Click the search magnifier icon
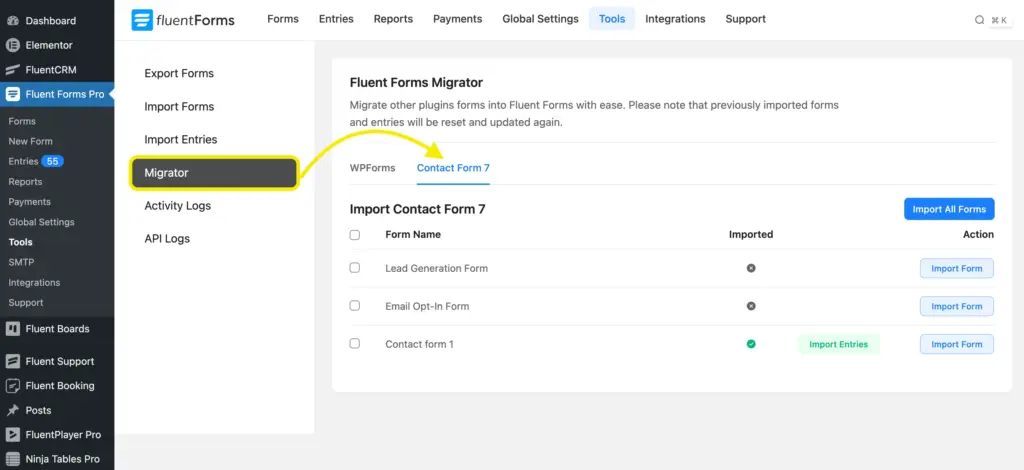Screen dimensions: 1024x470 pyautogui.click(x=980, y=20)
